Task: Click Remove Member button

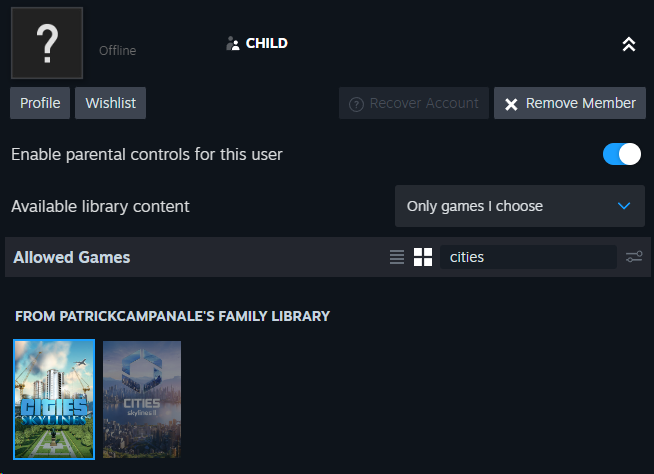Action: [569, 103]
